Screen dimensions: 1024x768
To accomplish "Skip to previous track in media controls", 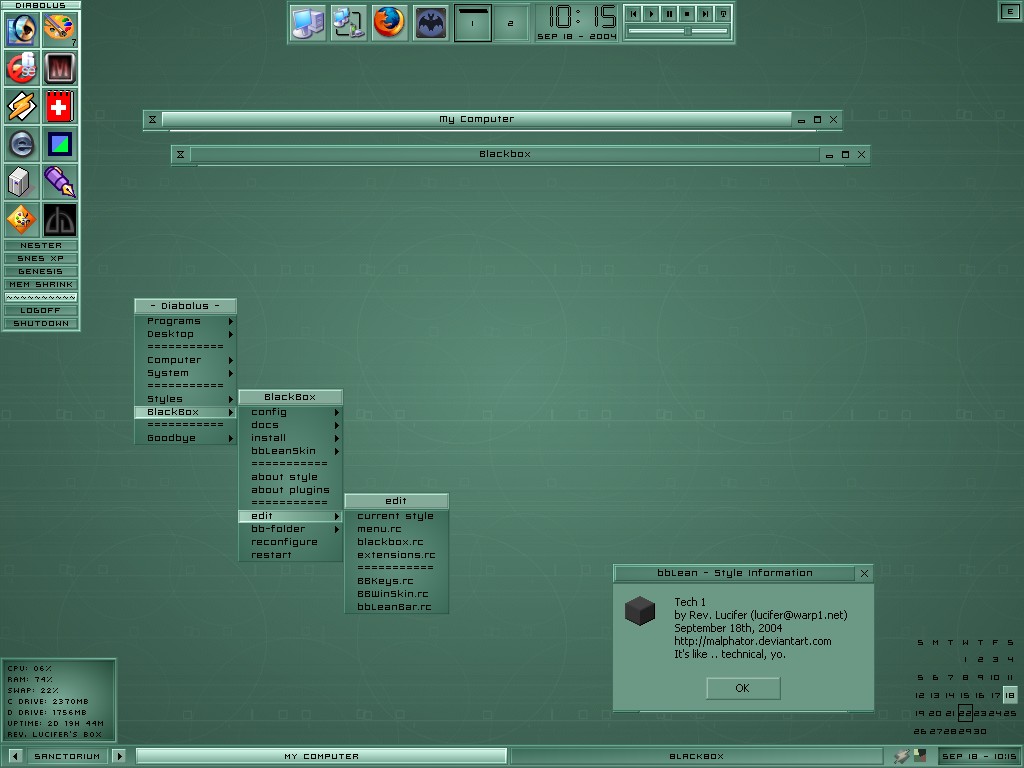I will click(x=633, y=14).
